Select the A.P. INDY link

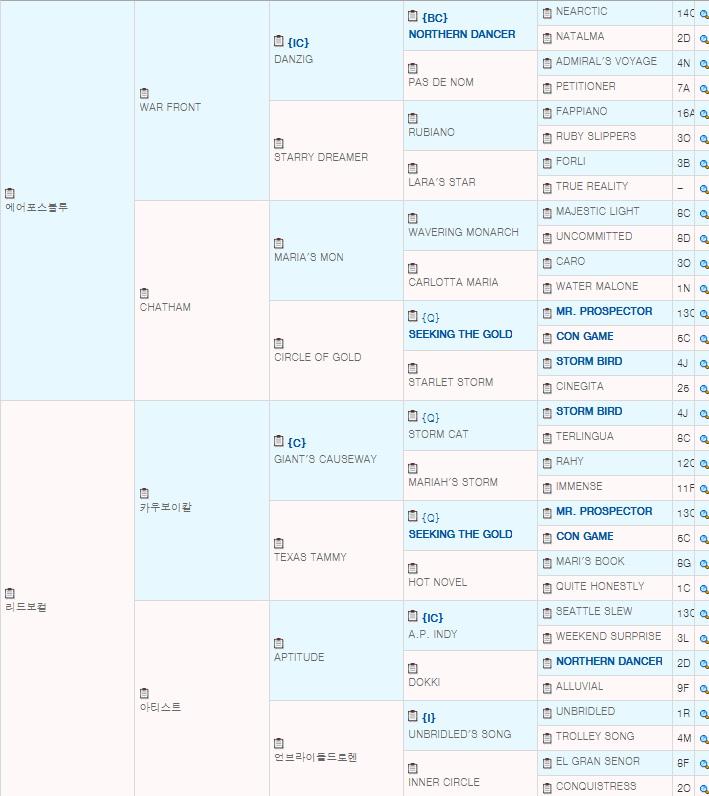point(432,634)
